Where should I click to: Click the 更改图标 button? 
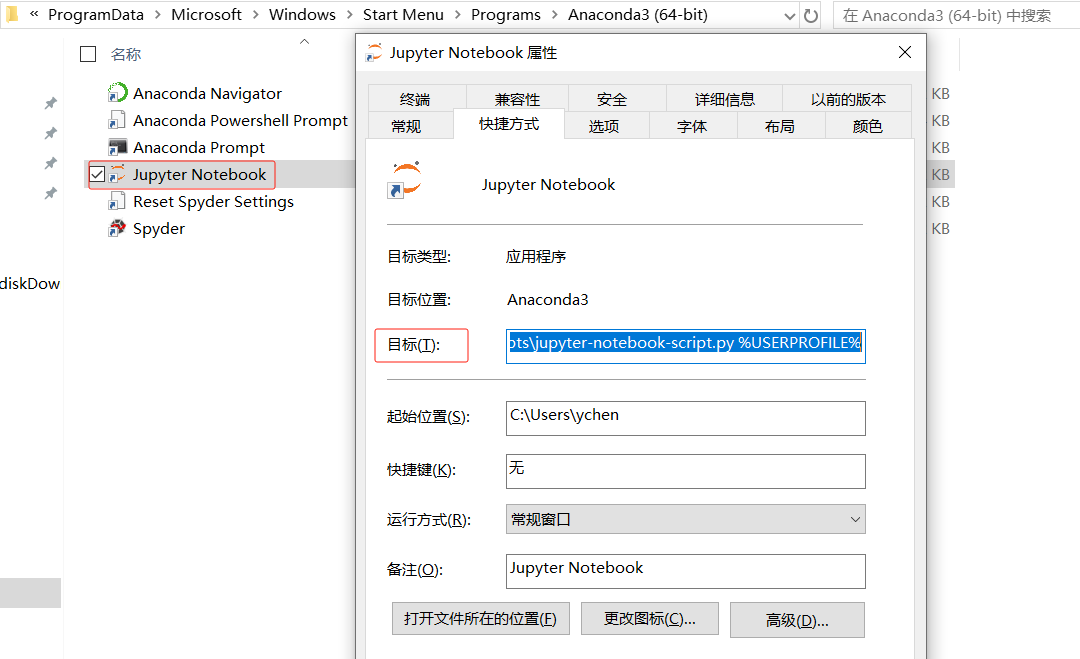pyautogui.click(x=650, y=618)
